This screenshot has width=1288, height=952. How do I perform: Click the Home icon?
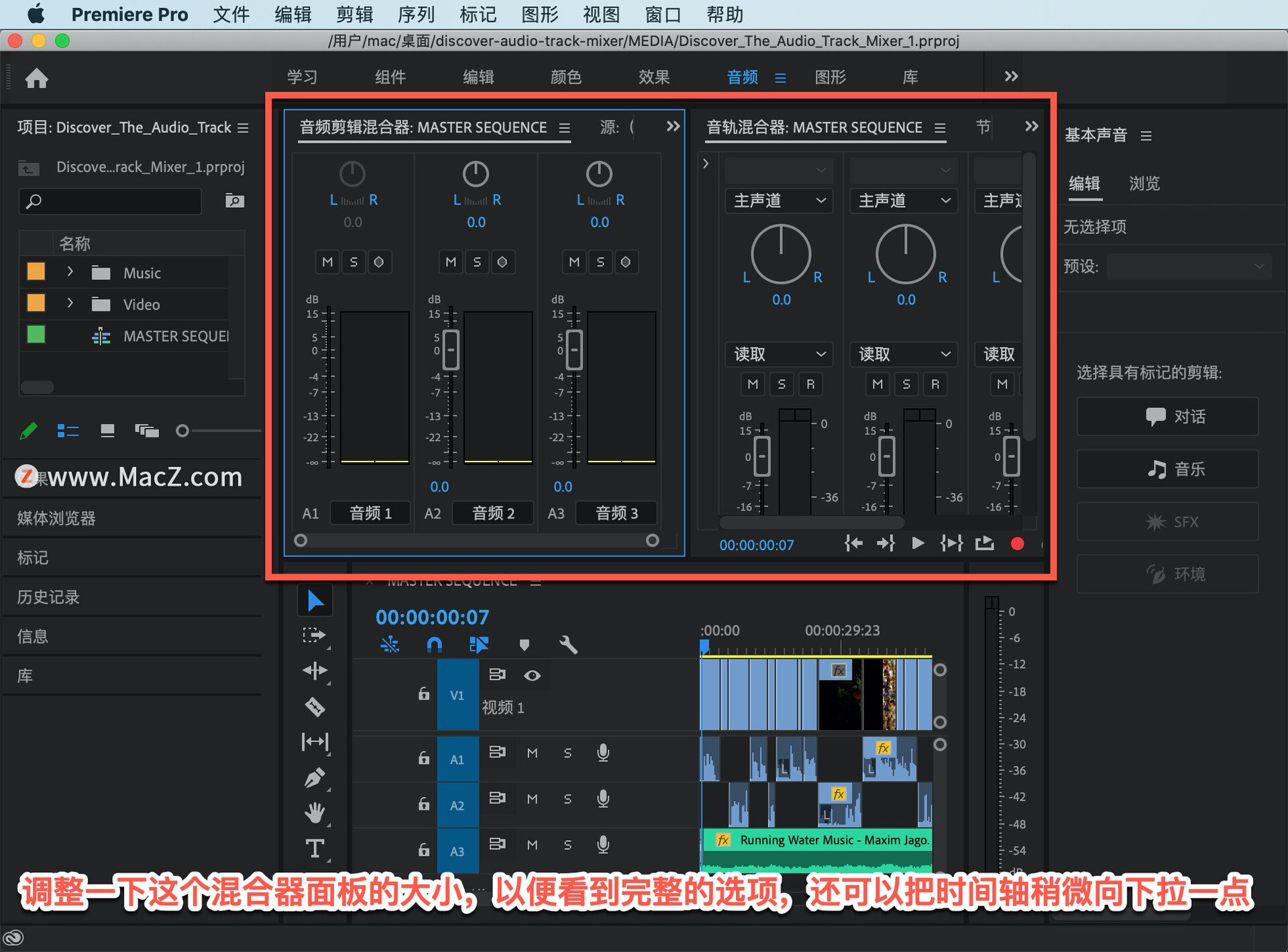(37, 78)
